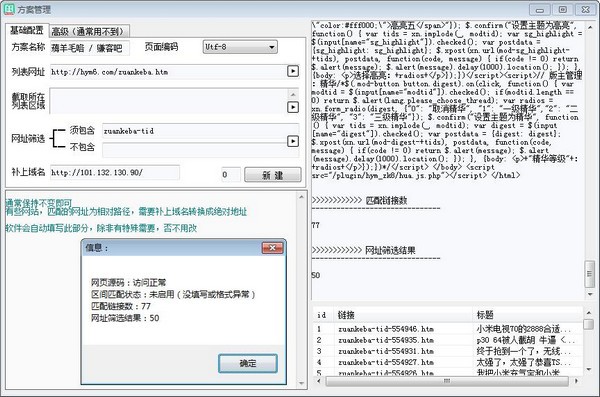Screen dimensions: 600x397
Task: Click the 方案名称 text field
Action: (x=90, y=48)
